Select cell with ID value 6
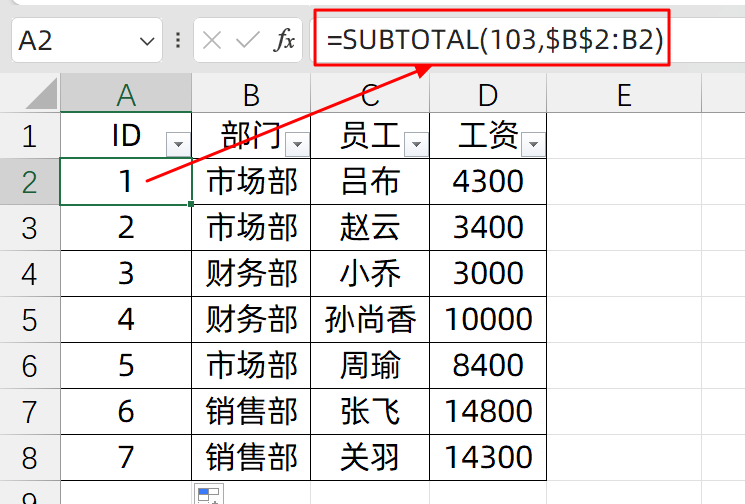The height and width of the screenshot is (504, 745). [x=126, y=411]
